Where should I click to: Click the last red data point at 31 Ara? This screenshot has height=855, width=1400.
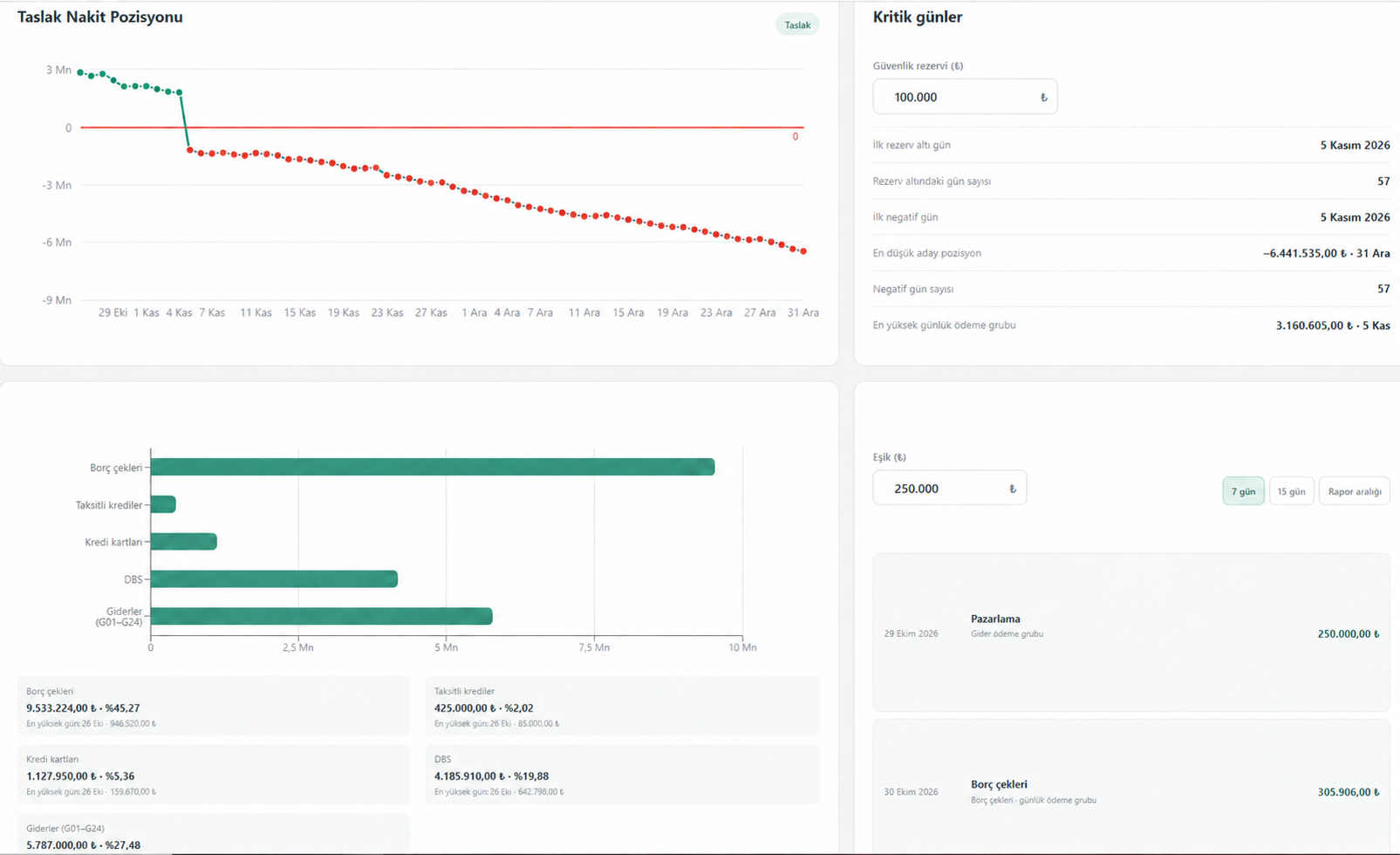803,251
